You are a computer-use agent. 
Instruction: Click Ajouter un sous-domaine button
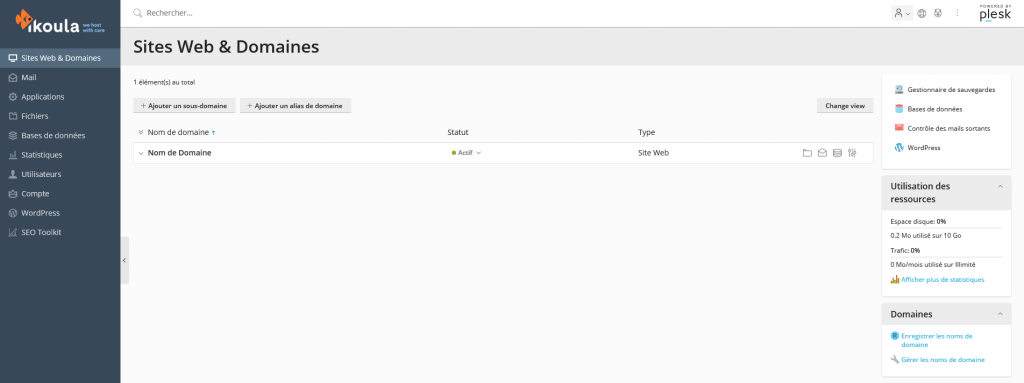[x=184, y=106]
